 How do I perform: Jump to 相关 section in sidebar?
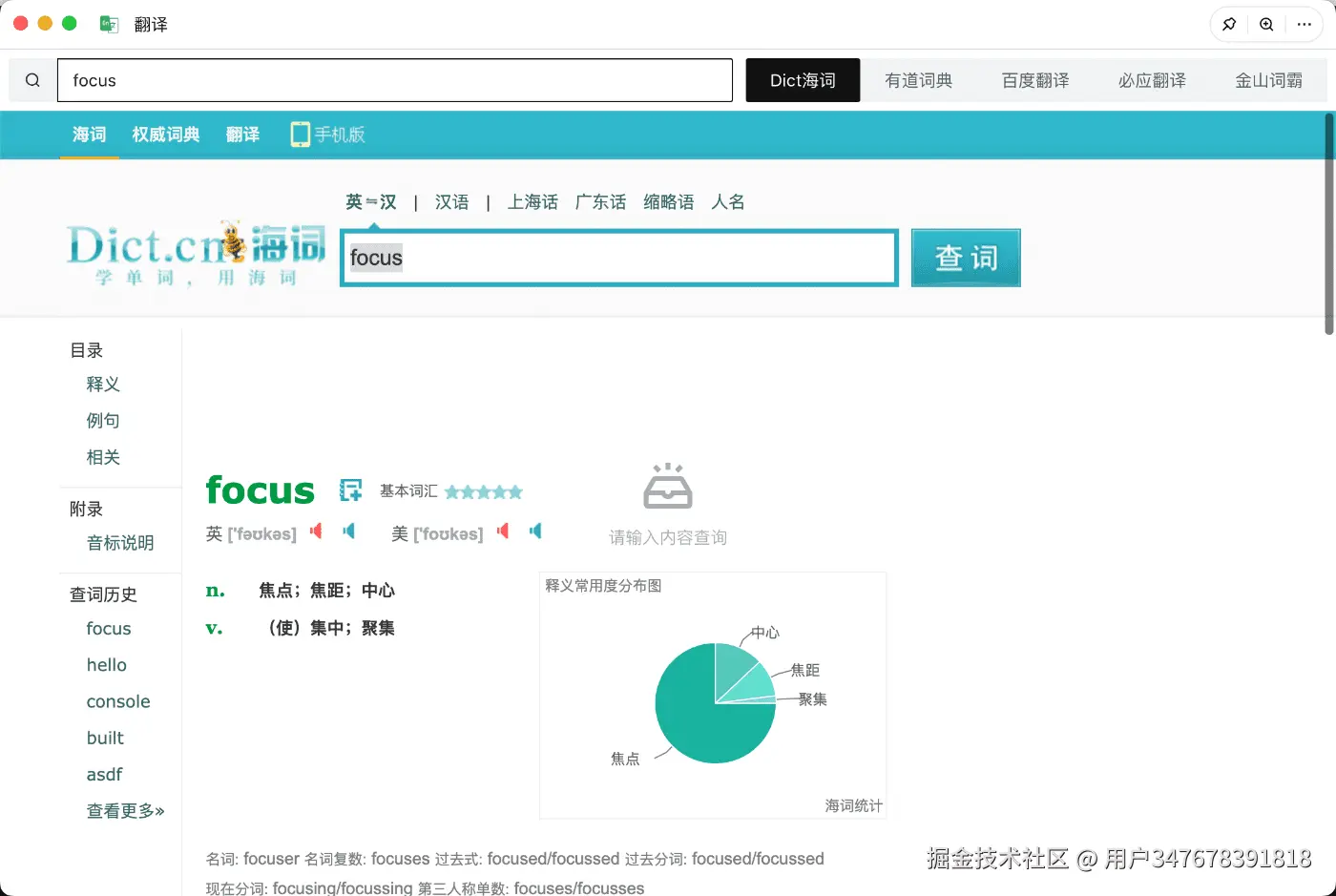point(103,457)
